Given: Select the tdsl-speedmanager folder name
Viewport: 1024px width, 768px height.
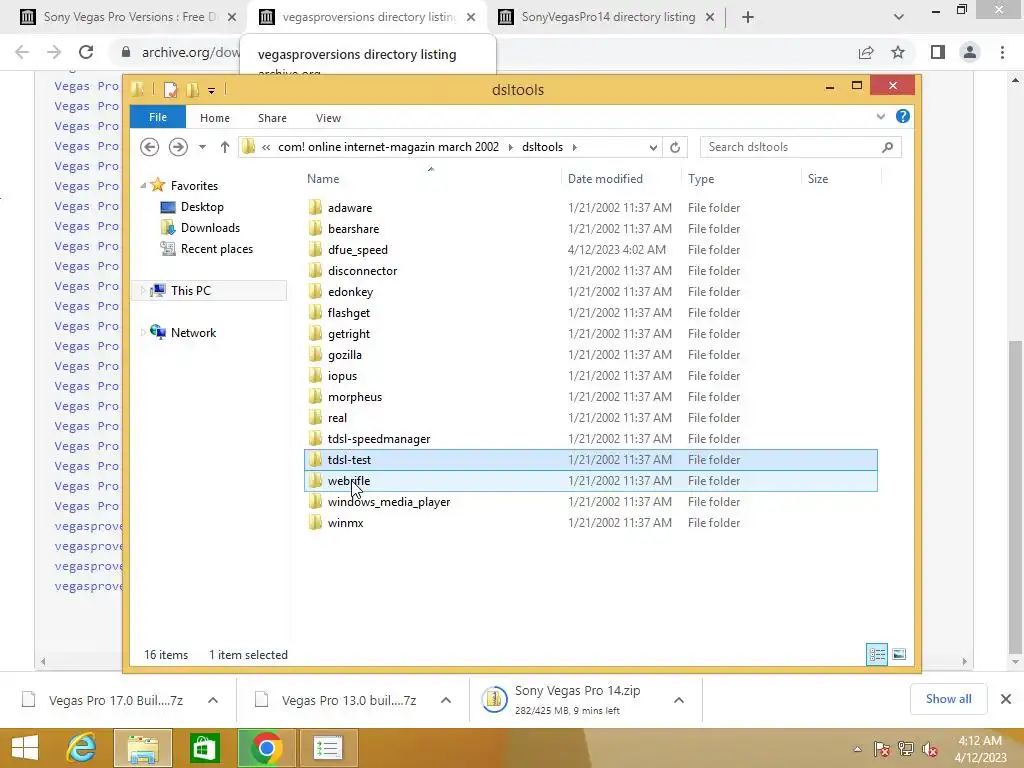Looking at the screenshot, I should [379, 439].
